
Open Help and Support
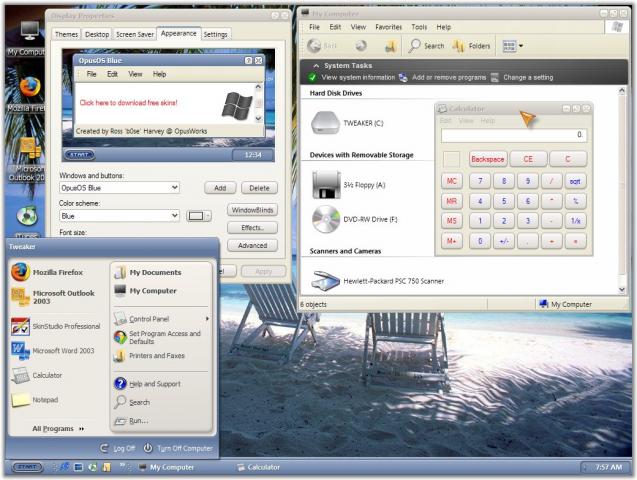148,383
